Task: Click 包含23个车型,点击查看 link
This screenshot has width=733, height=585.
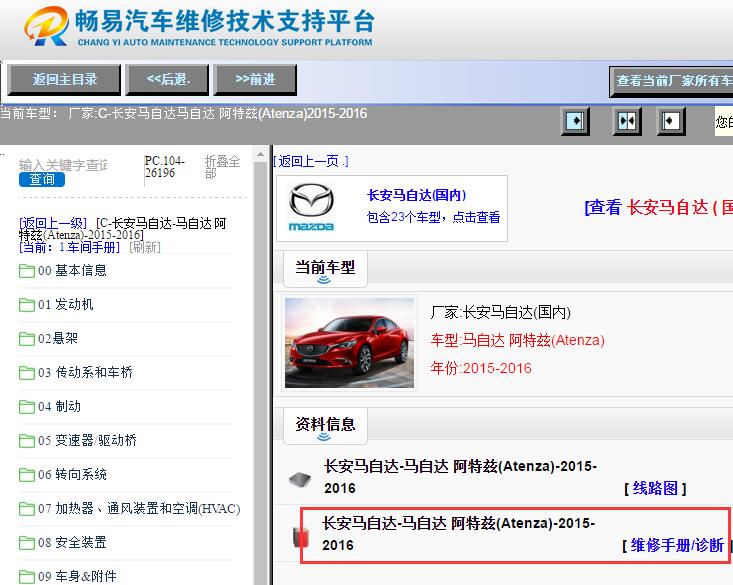Action: (433, 217)
